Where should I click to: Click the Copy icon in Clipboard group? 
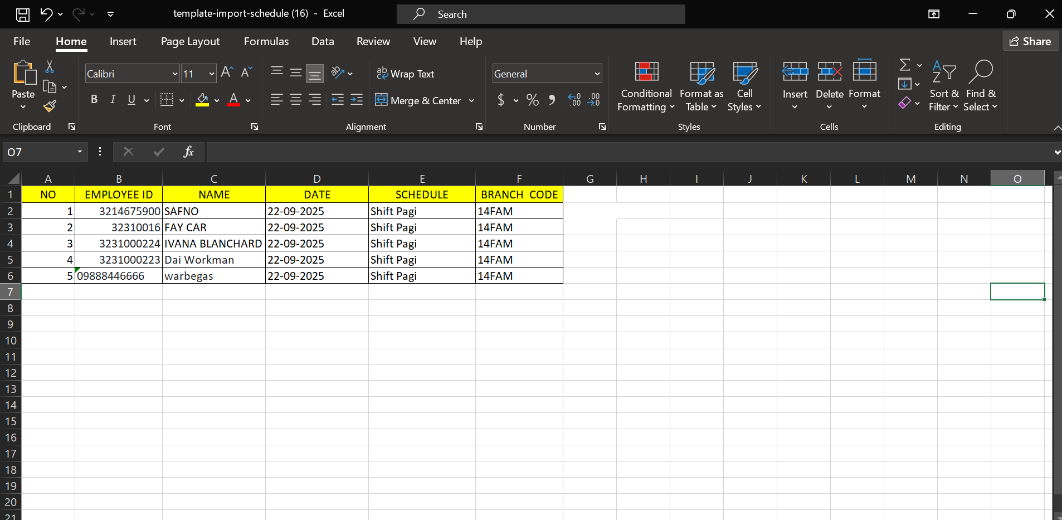pyautogui.click(x=49, y=87)
